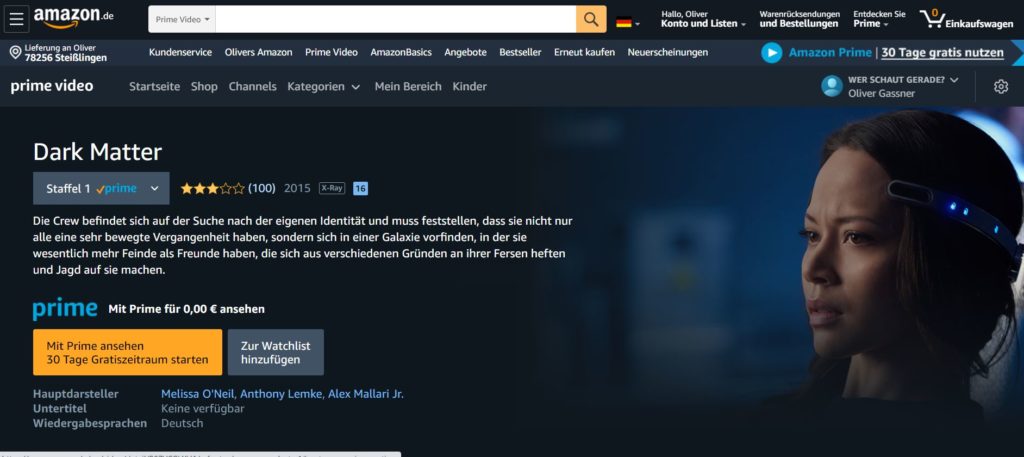This screenshot has height=457, width=1024.
Task: Open AmazonBasics in the nav bar
Action: [x=401, y=52]
